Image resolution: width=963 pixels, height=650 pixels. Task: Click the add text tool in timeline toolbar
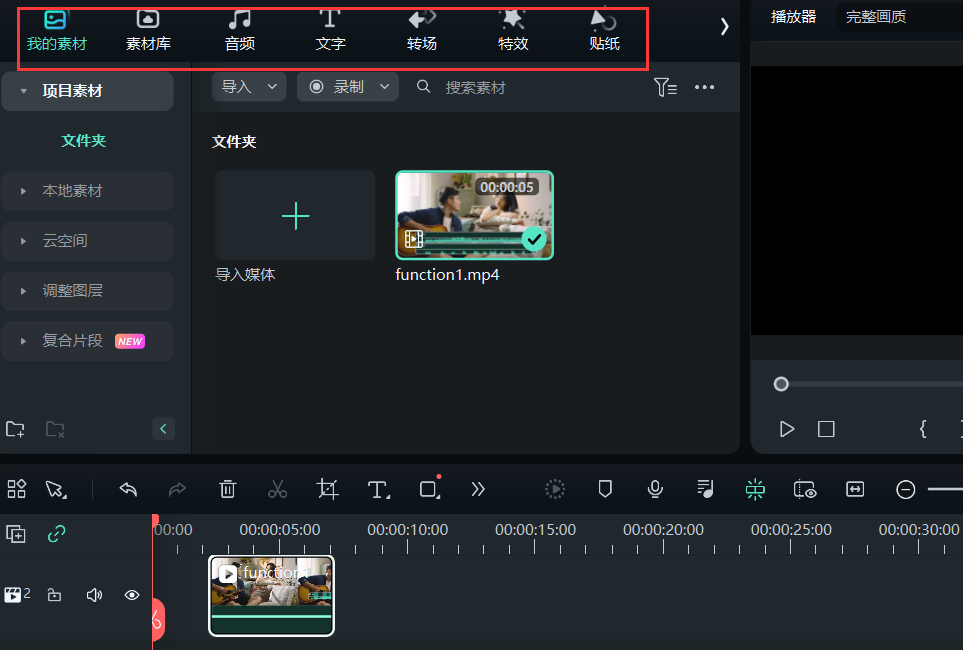click(377, 489)
